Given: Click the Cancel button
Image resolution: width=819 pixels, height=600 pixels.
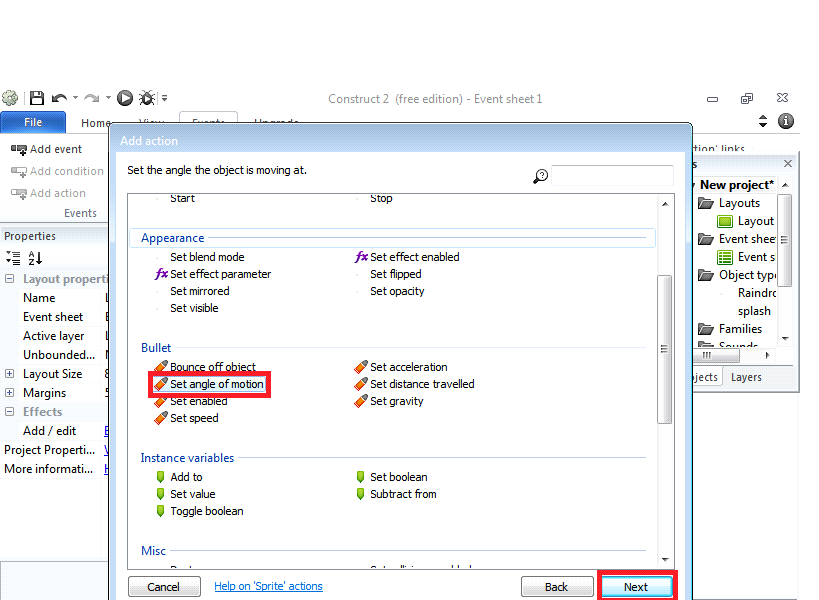Looking at the screenshot, I should tap(164, 587).
